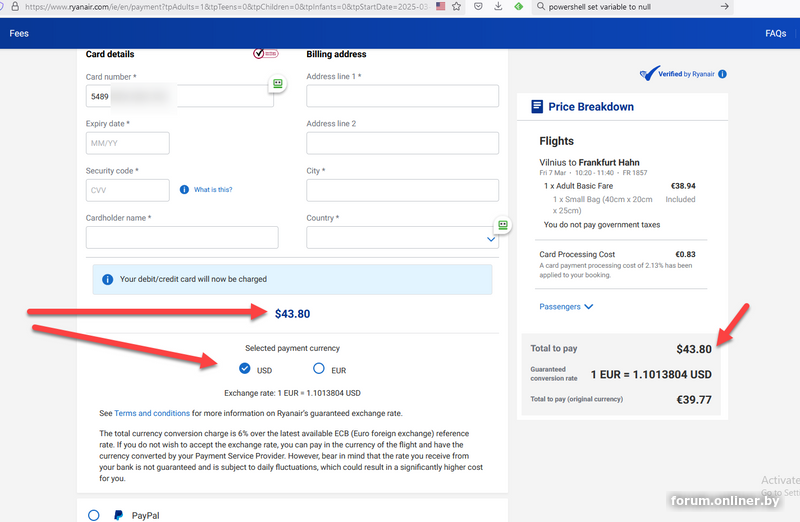Click the lock icon in address bar

[x=15, y=7]
